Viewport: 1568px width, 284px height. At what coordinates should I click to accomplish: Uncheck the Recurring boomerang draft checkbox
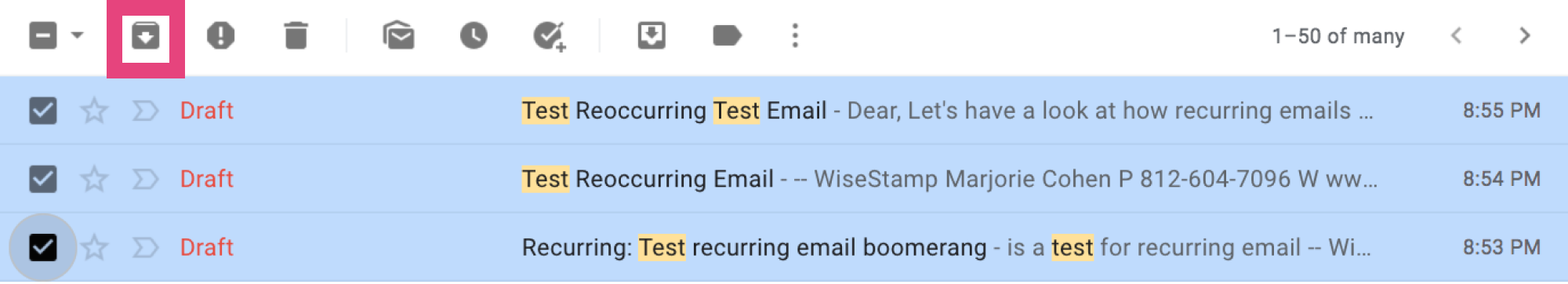43,247
